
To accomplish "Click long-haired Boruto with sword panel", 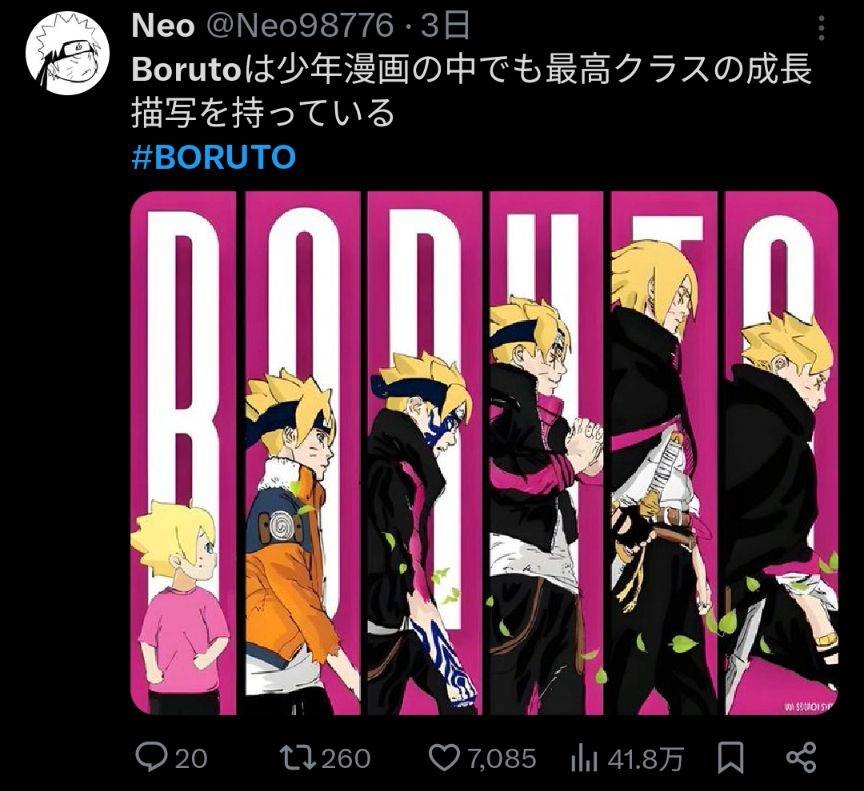I will pos(665,453).
